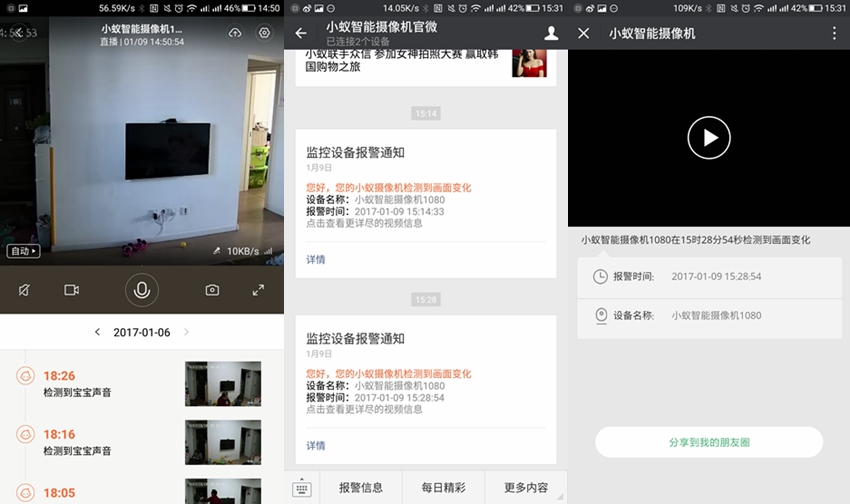The height and width of the screenshot is (504, 850).
Task: Select the 每日精彩 menu tab
Action: 443,488
